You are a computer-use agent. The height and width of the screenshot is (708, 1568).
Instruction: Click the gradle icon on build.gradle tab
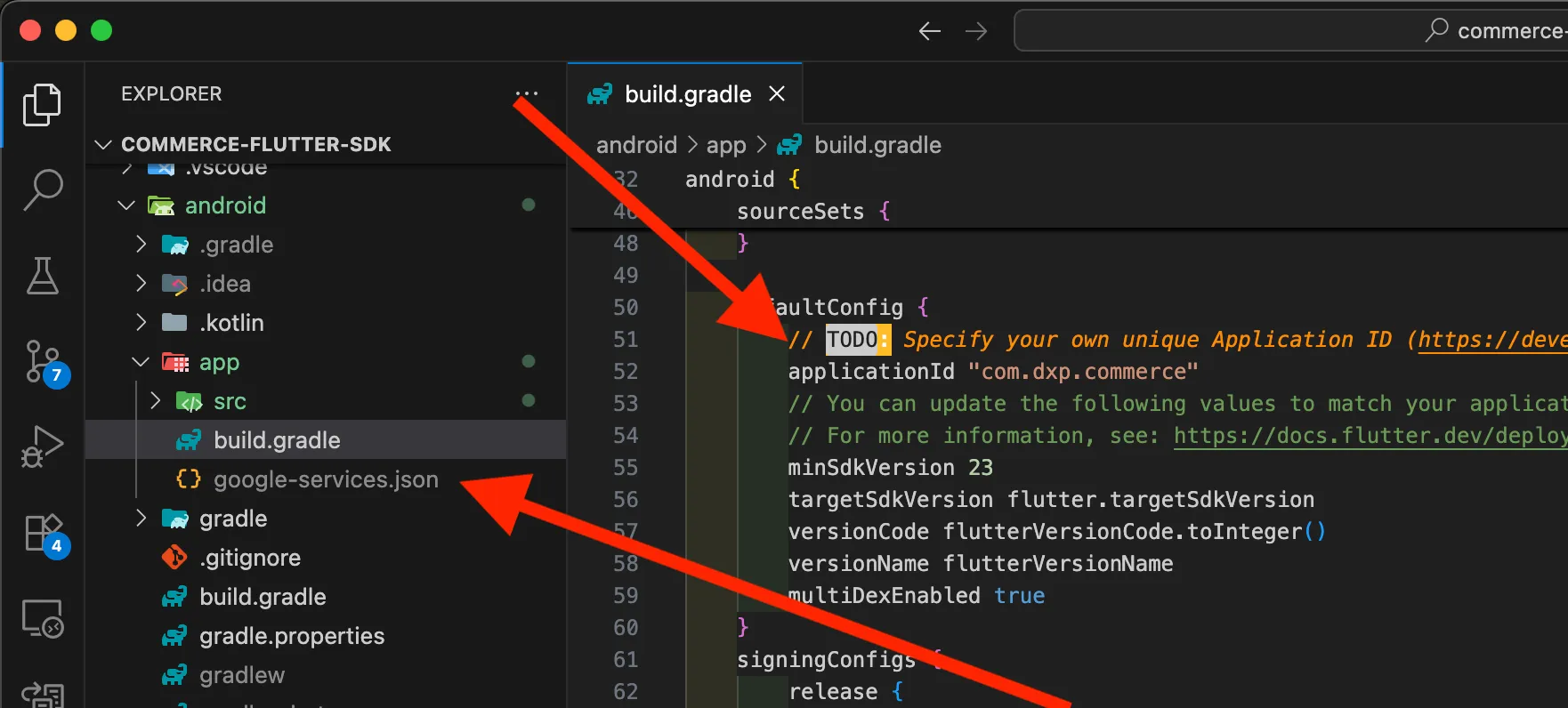[x=600, y=94]
